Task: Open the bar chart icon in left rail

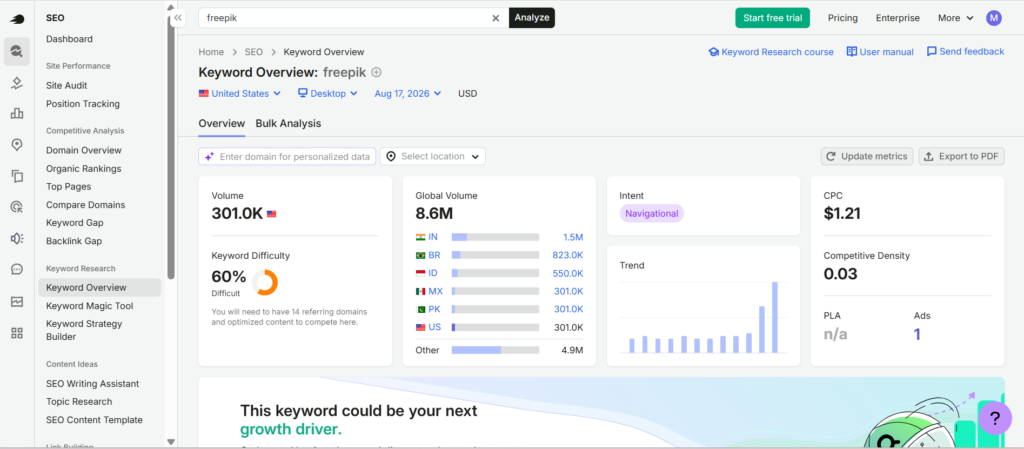Action: [17, 114]
